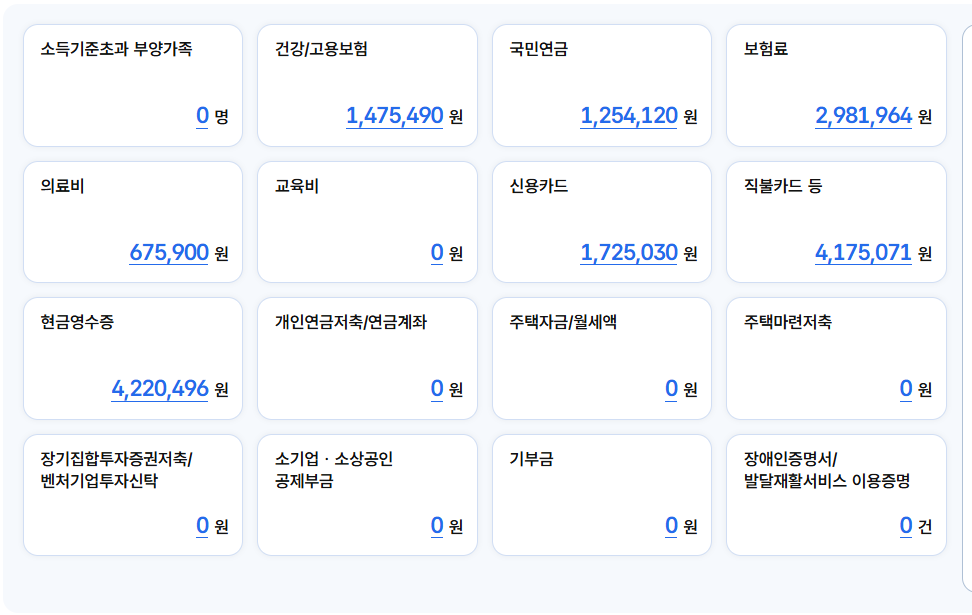972x615 pixels.
Task: Open the 0 amount under 기부금
Action: click(x=671, y=526)
